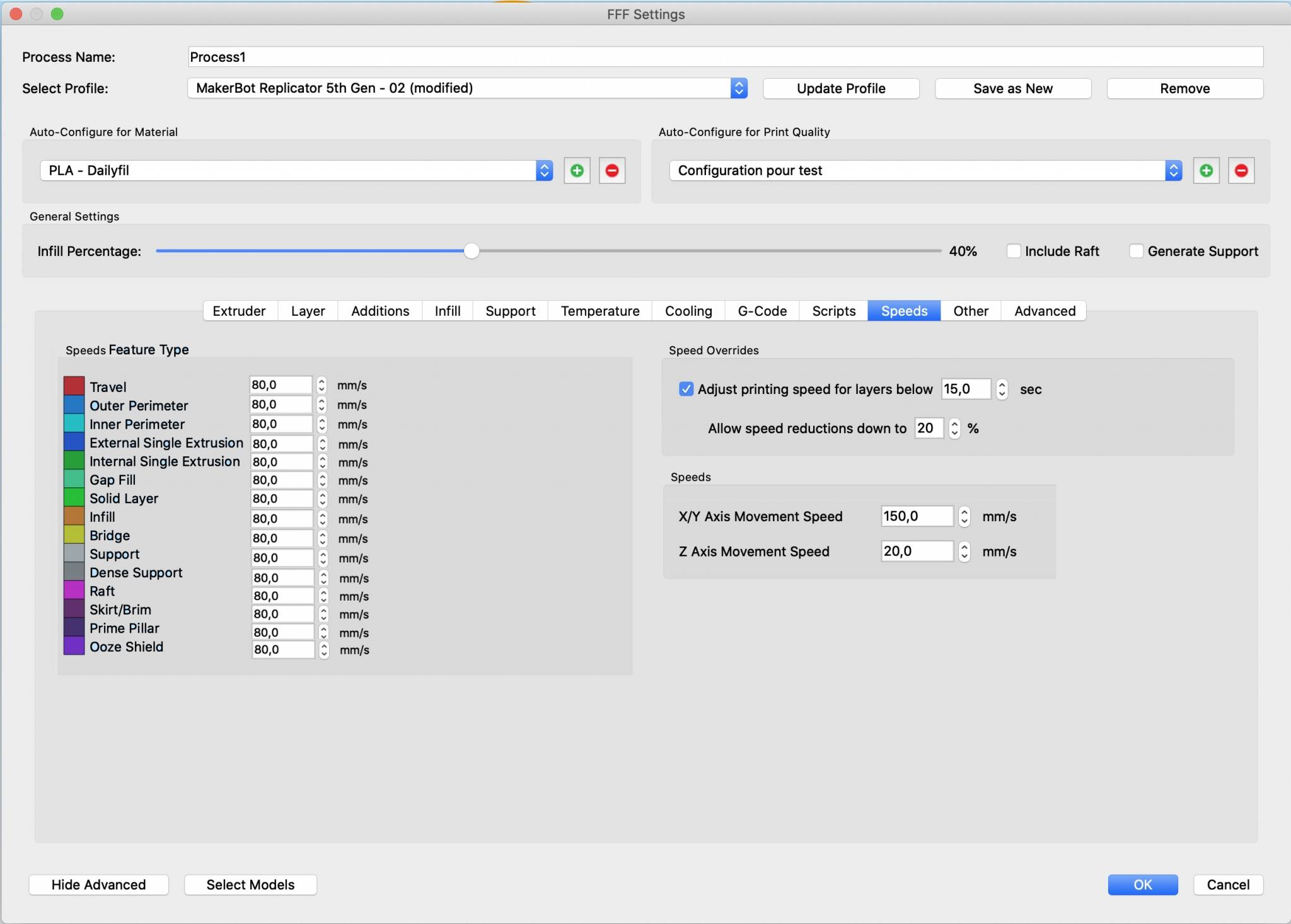Expand the Configuration pour test dropdown

point(1173,170)
